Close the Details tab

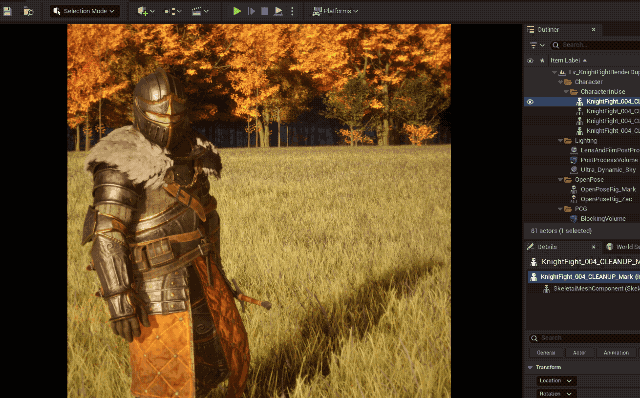click(593, 247)
